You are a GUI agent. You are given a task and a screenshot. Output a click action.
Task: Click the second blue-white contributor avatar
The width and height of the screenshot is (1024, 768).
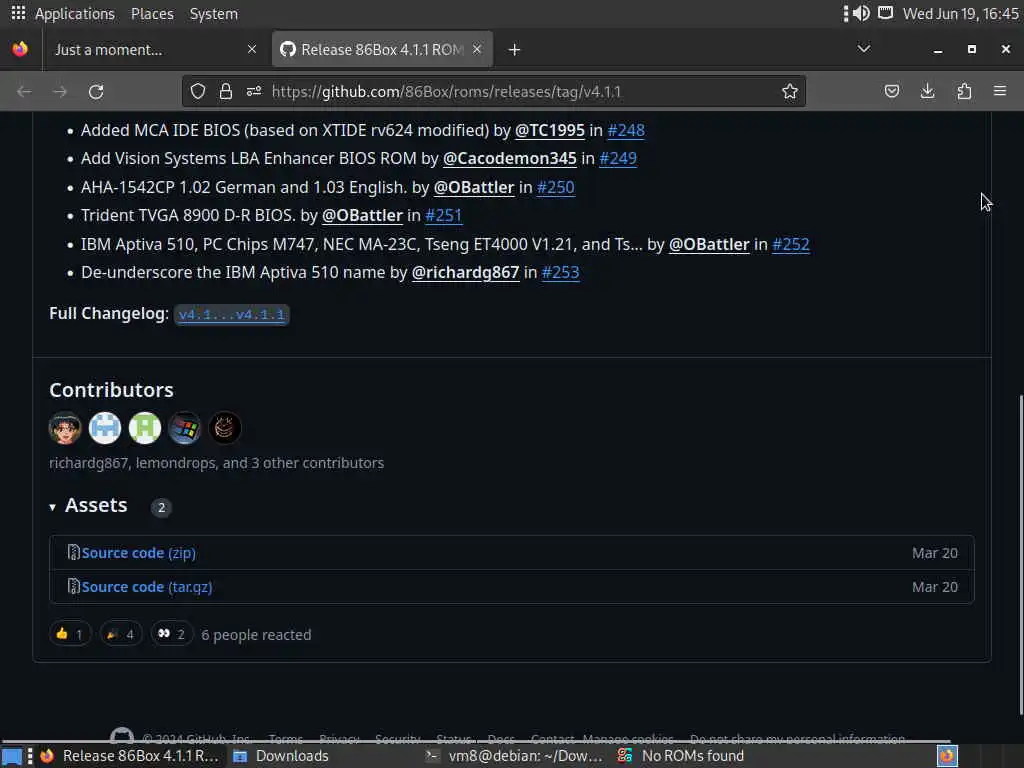[x=104, y=428]
